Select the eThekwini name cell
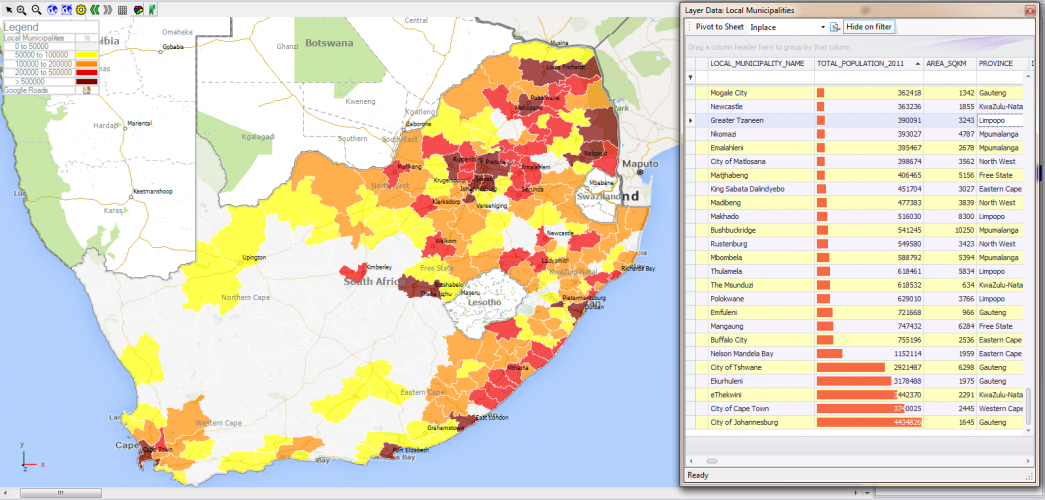Viewport: 1045px width, 500px height. pos(762,395)
